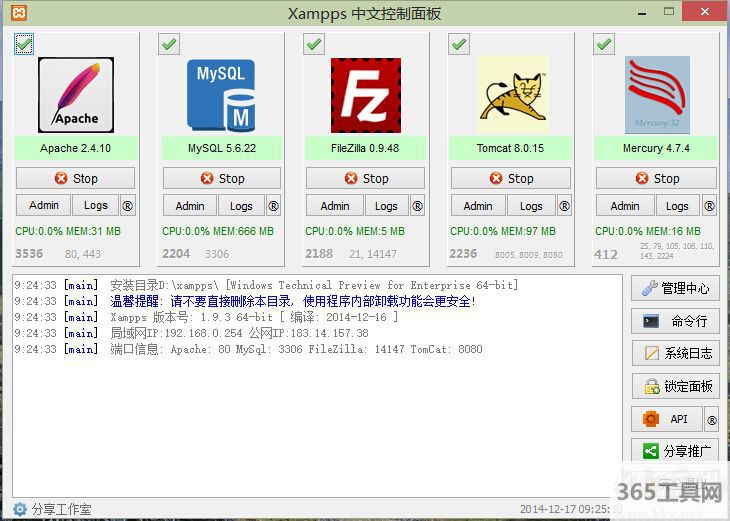
Task: Toggle the Apache service checkbox
Action: (24, 44)
